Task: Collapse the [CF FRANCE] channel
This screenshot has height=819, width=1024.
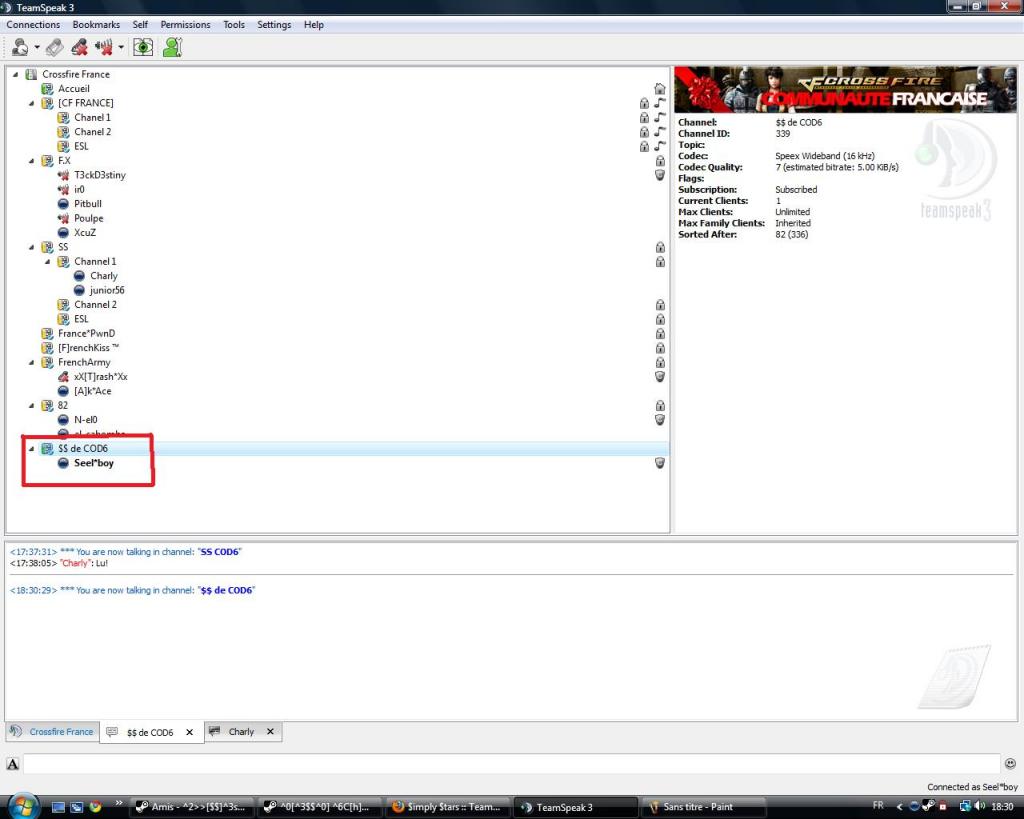Action: tap(31, 103)
